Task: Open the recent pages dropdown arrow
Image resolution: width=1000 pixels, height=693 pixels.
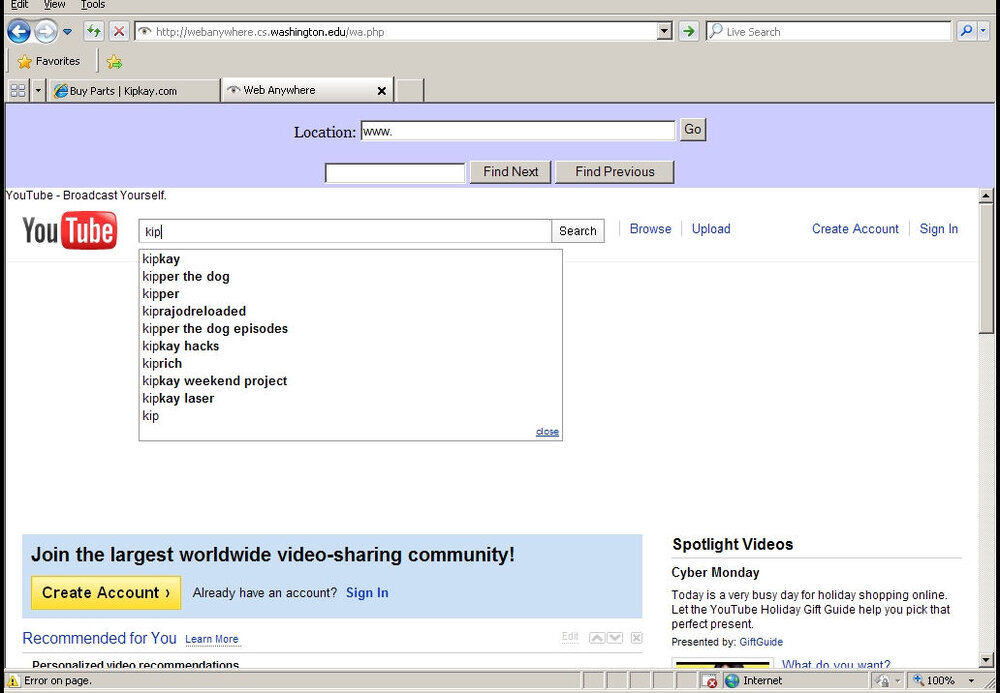Action: pos(68,31)
